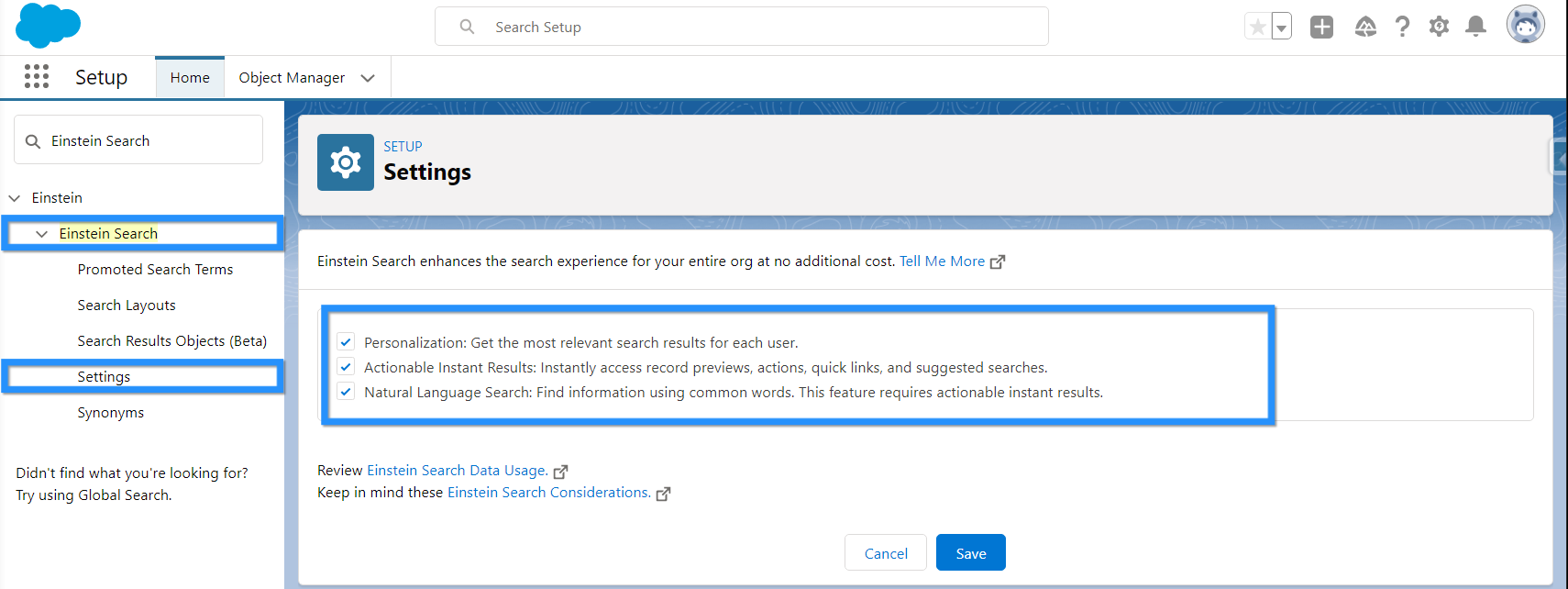Open Search Results Objects (Beta)
Viewport: 1568px width, 589px height.
(x=172, y=340)
